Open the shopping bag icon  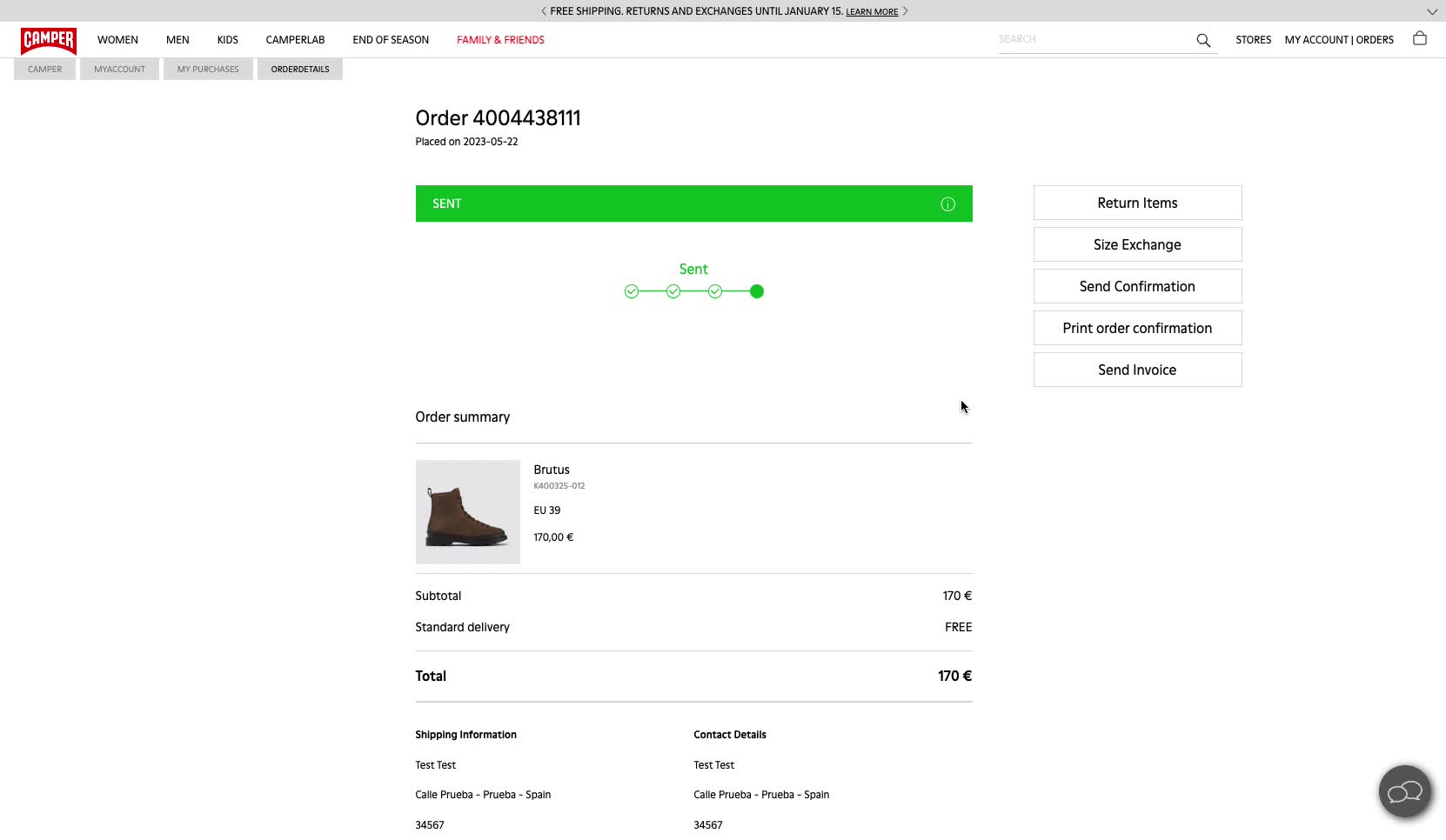click(1420, 39)
